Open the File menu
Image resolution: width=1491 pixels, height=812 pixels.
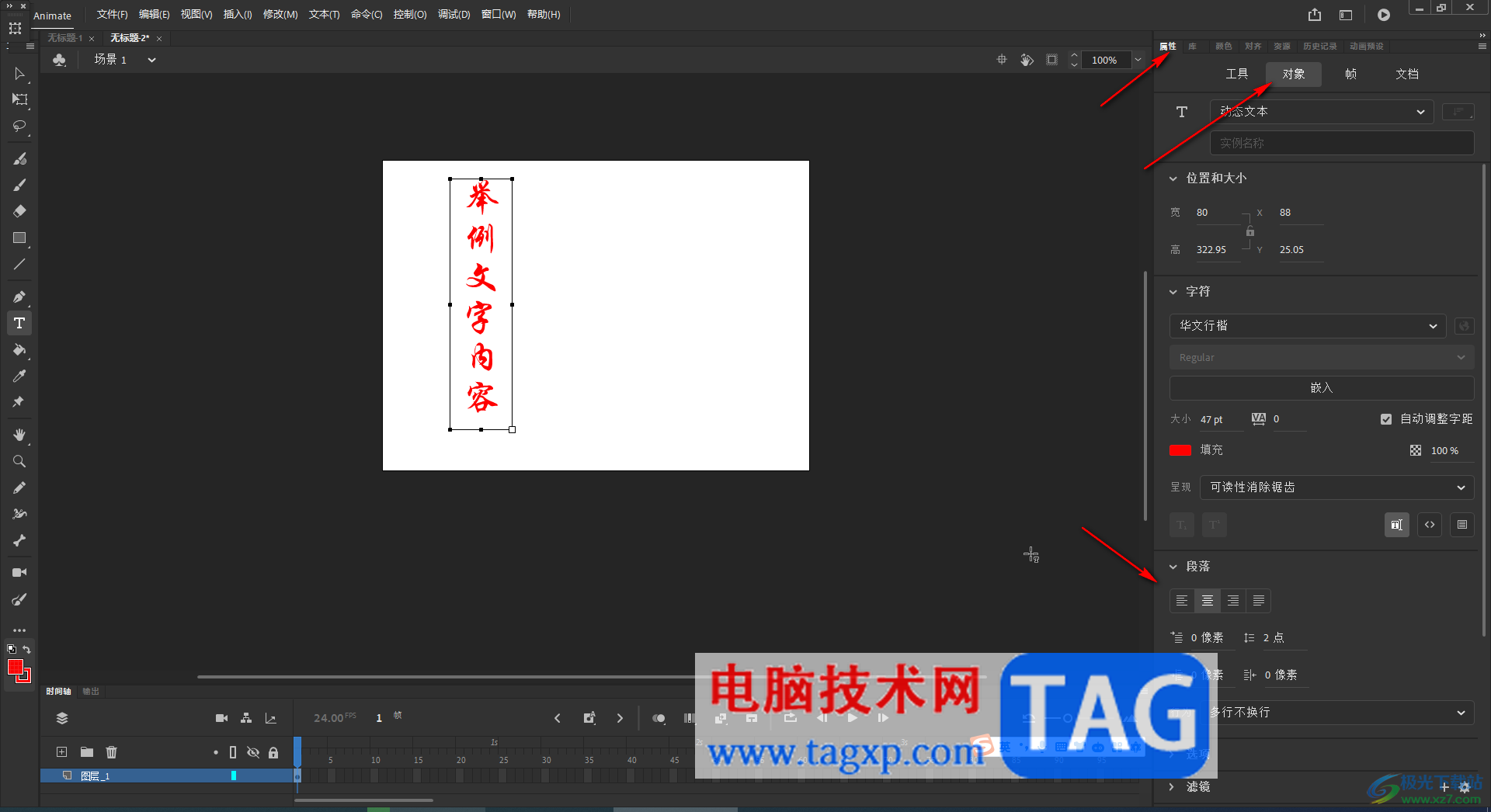[x=112, y=15]
